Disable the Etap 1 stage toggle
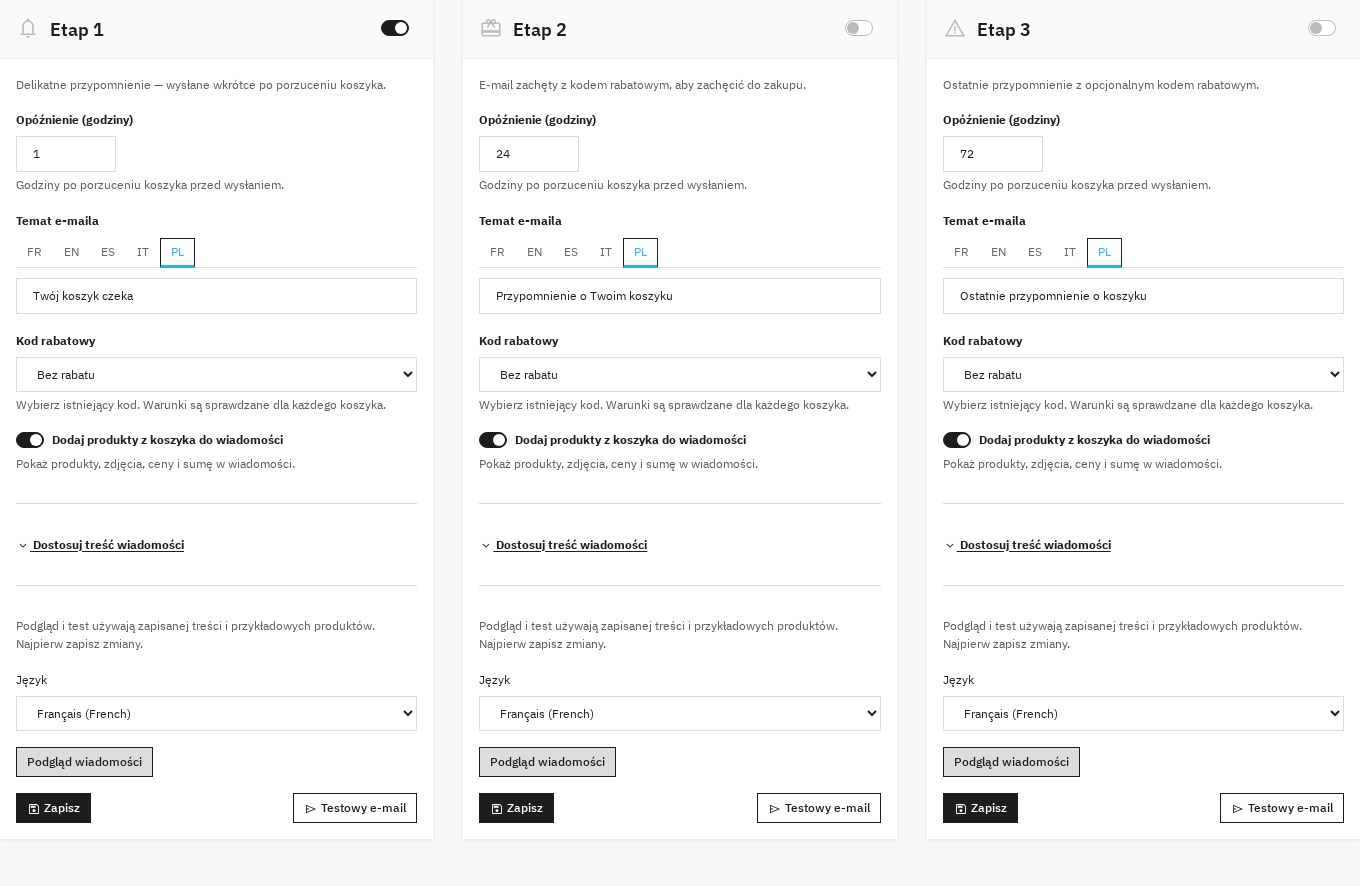The width and height of the screenshot is (1360, 886). tap(395, 28)
